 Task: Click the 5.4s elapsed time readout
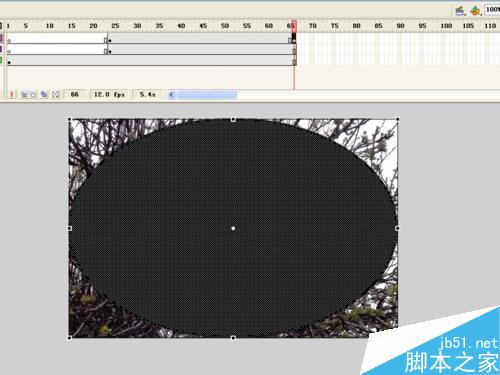coord(147,94)
